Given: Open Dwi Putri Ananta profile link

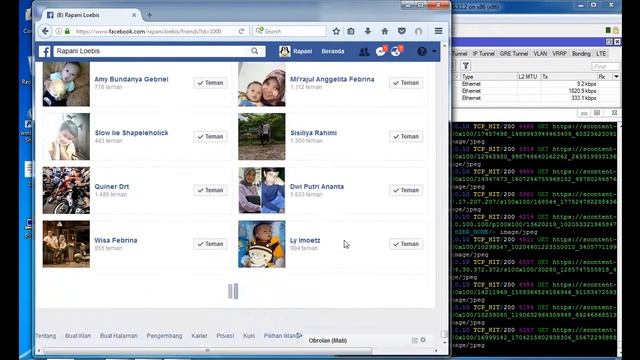Looking at the screenshot, I should 317,187.
